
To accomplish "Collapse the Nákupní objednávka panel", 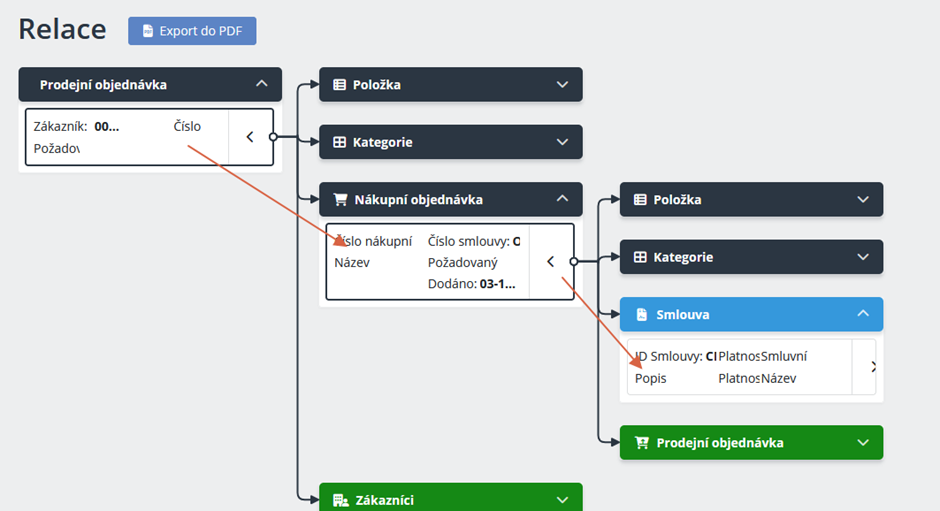I will point(562,199).
